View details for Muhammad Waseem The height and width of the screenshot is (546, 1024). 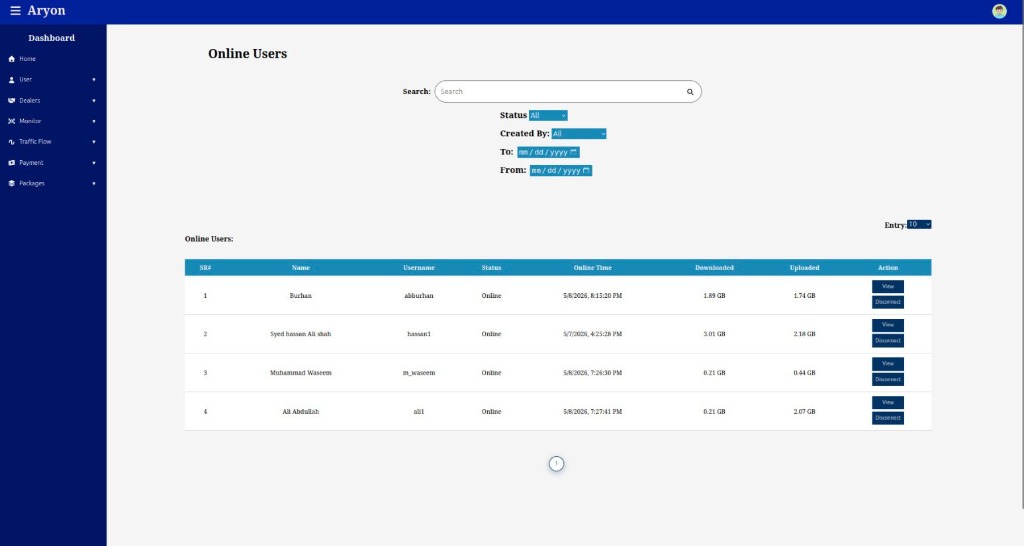pos(888,364)
